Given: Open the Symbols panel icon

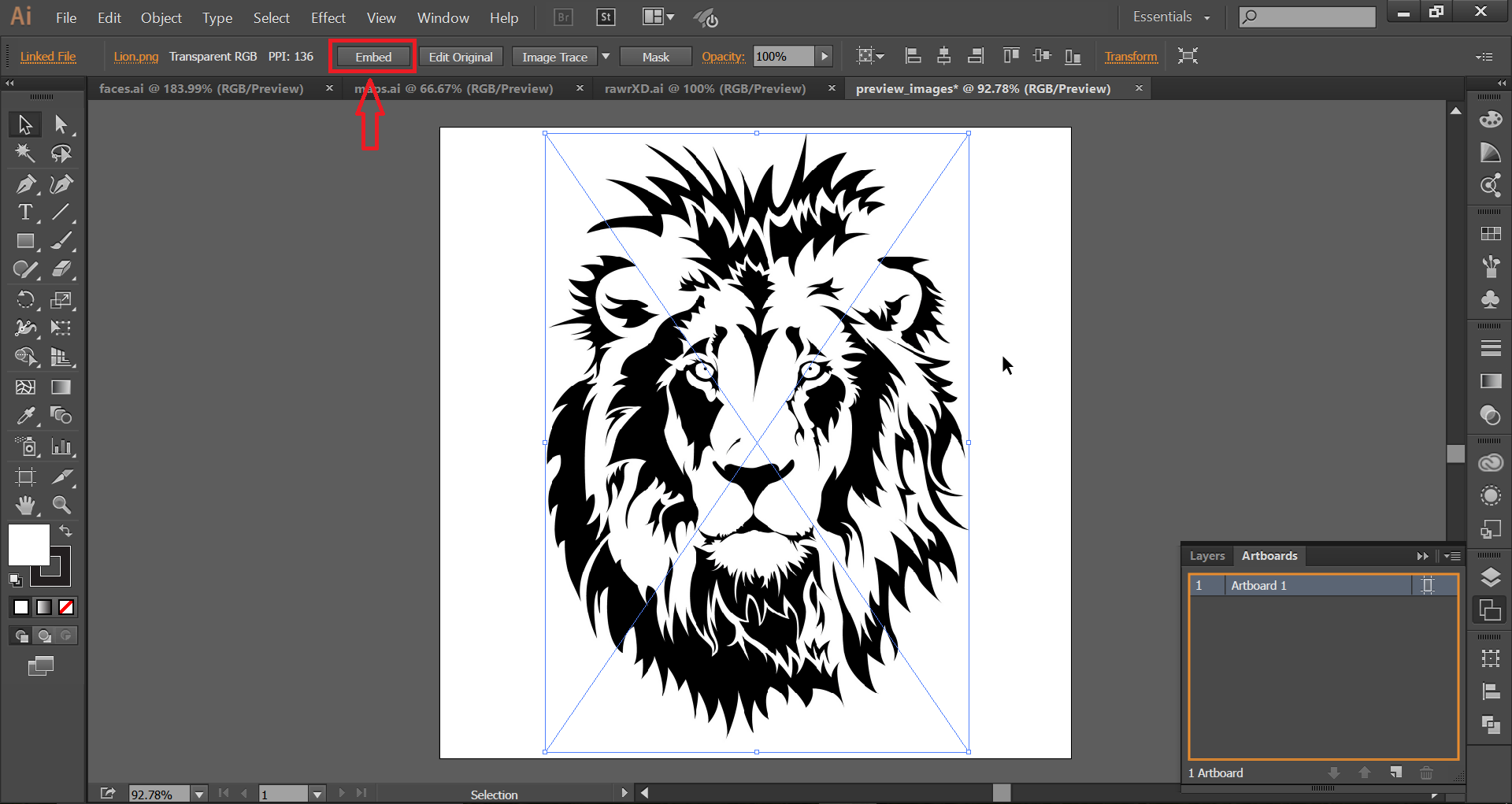Looking at the screenshot, I should [x=1490, y=300].
